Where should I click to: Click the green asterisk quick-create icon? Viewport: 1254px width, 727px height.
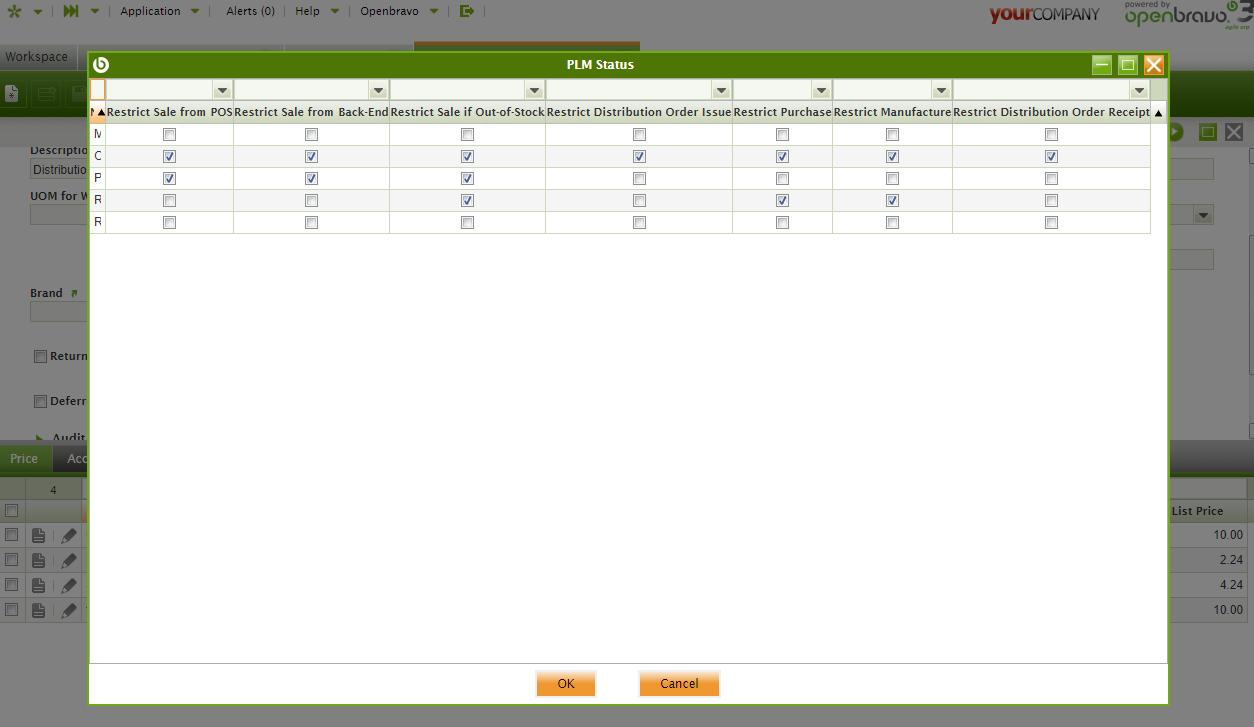pyautogui.click(x=14, y=12)
